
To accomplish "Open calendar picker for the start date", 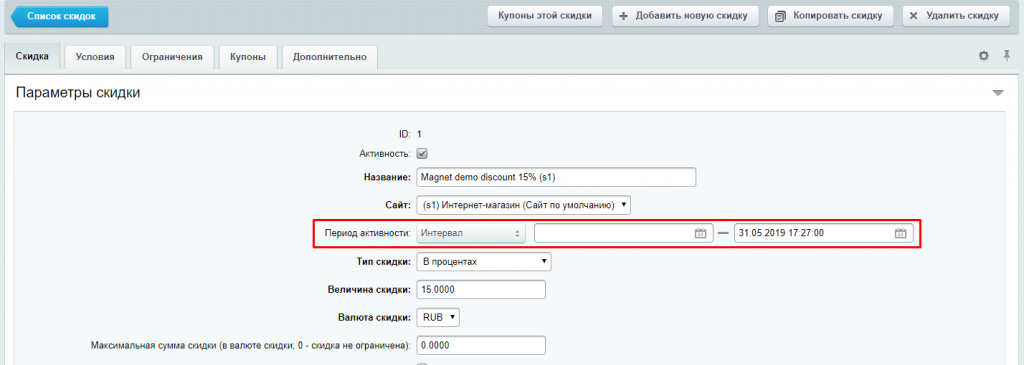I will click(700, 234).
